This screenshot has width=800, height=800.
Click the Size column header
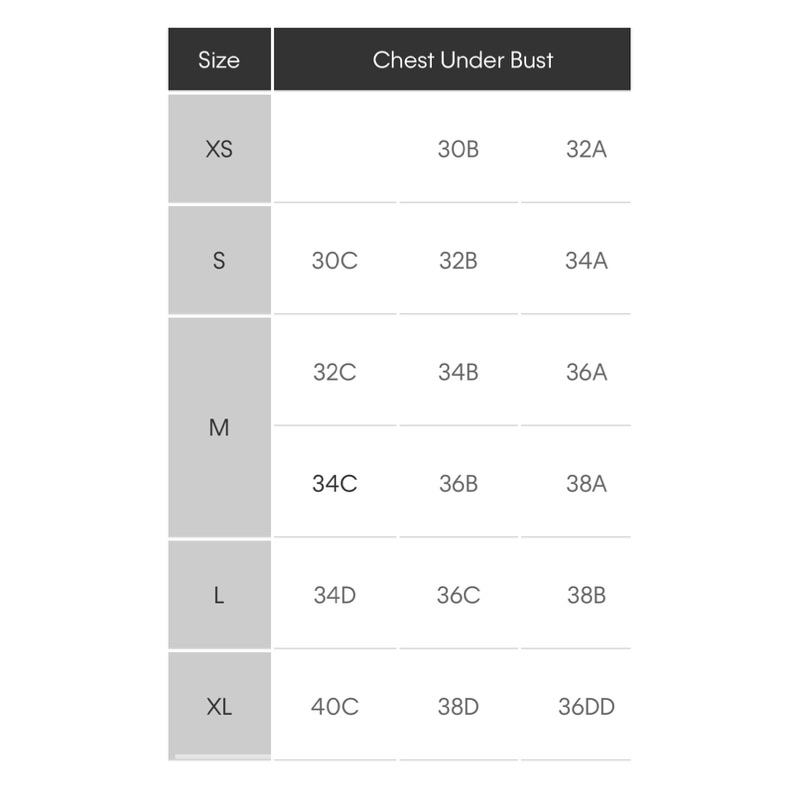[x=219, y=59]
